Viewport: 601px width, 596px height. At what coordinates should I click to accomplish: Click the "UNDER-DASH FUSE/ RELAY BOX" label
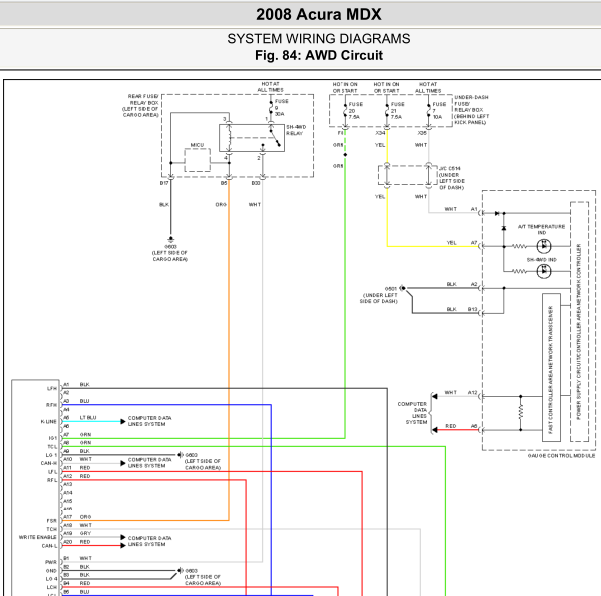[471, 103]
